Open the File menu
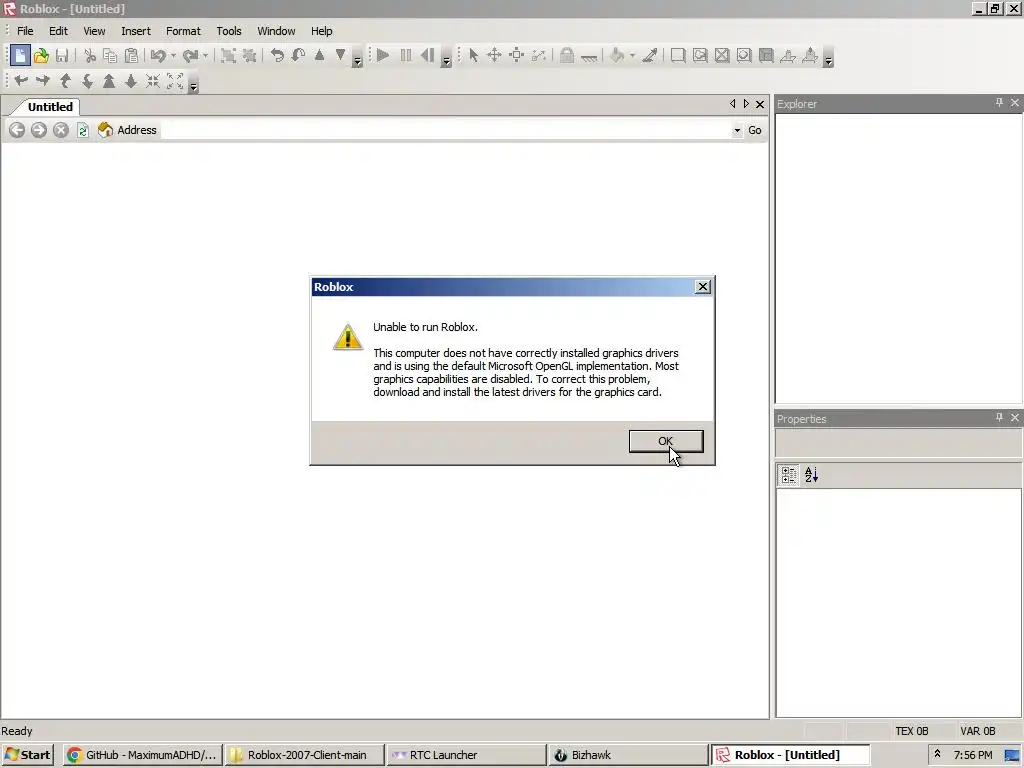This screenshot has width=1024, height=768. (x=25, y=31)
